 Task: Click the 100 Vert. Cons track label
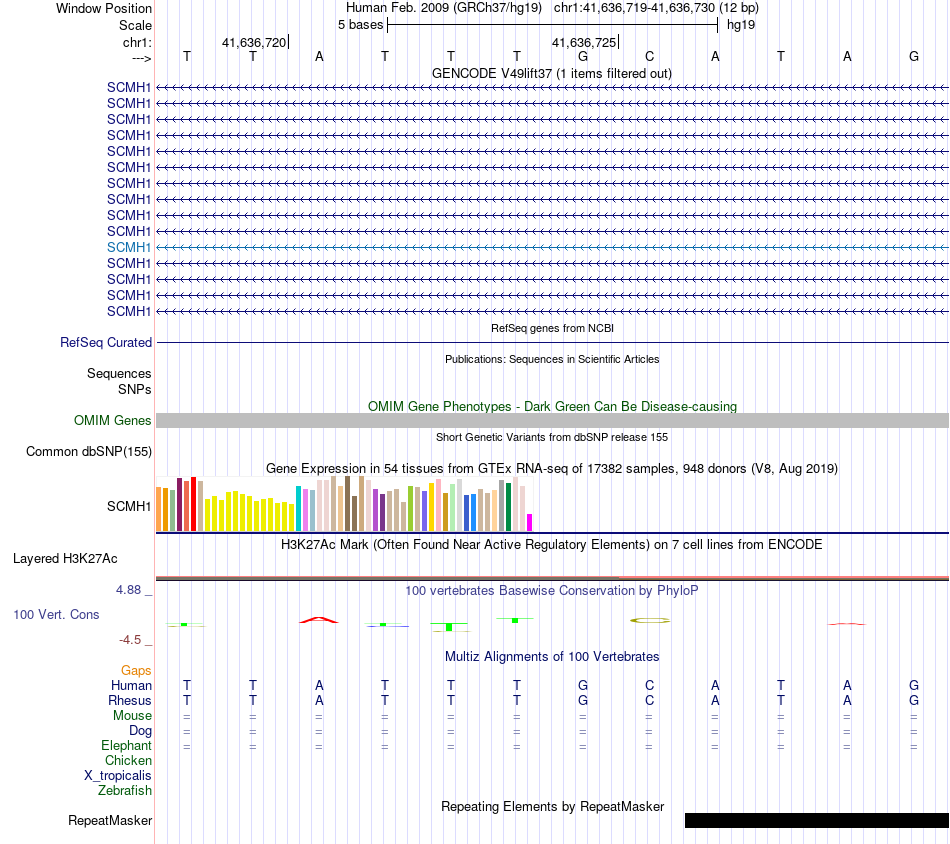coord(56,614)
